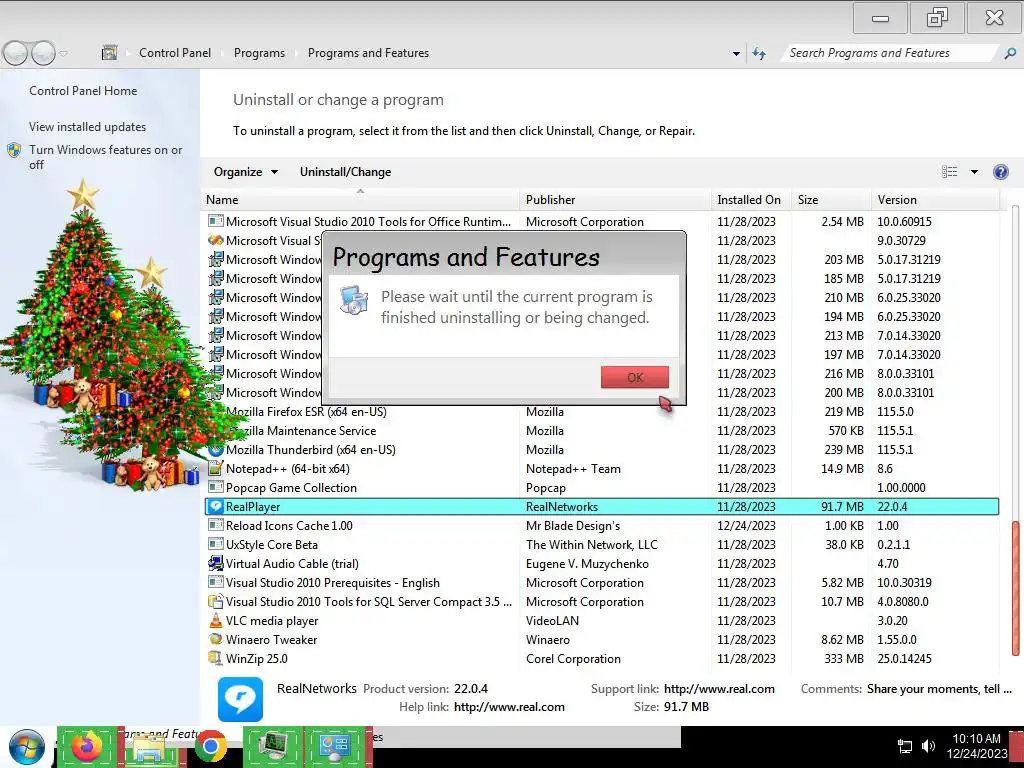1024x768 pixels.
Task: Sort by the Name column header
Action: pos(361,200)
